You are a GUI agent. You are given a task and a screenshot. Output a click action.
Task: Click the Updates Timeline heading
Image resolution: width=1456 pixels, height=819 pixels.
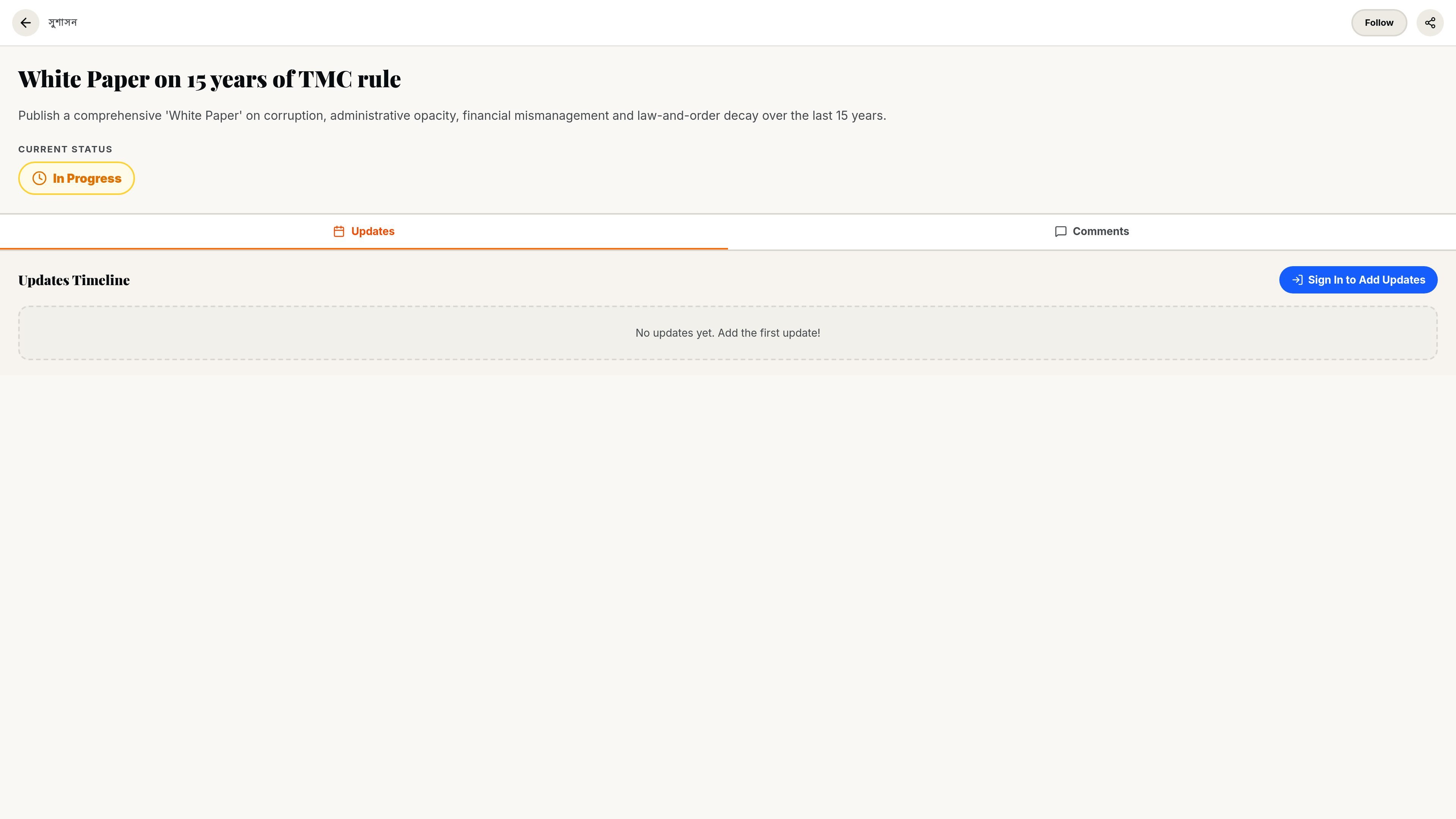point(74,280)
